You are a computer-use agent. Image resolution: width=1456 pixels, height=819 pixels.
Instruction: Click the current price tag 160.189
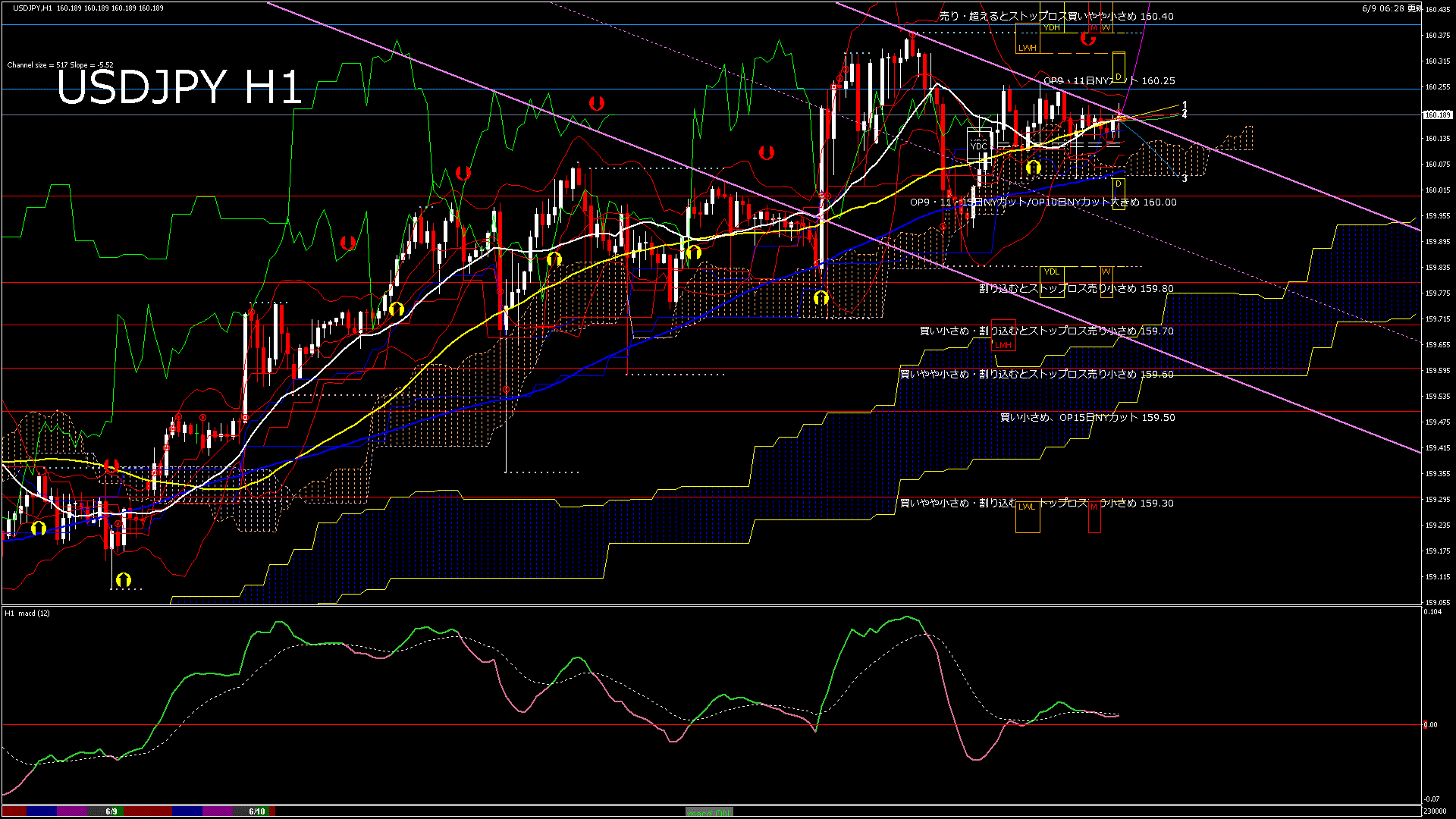point(1437,115)
